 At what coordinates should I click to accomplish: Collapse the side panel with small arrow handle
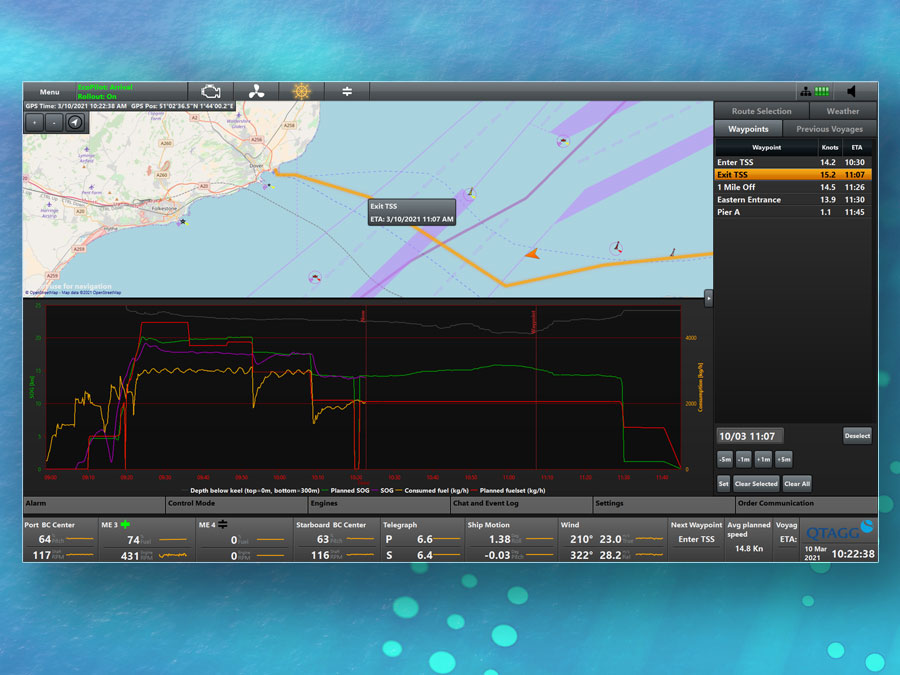tap(708, 297)
